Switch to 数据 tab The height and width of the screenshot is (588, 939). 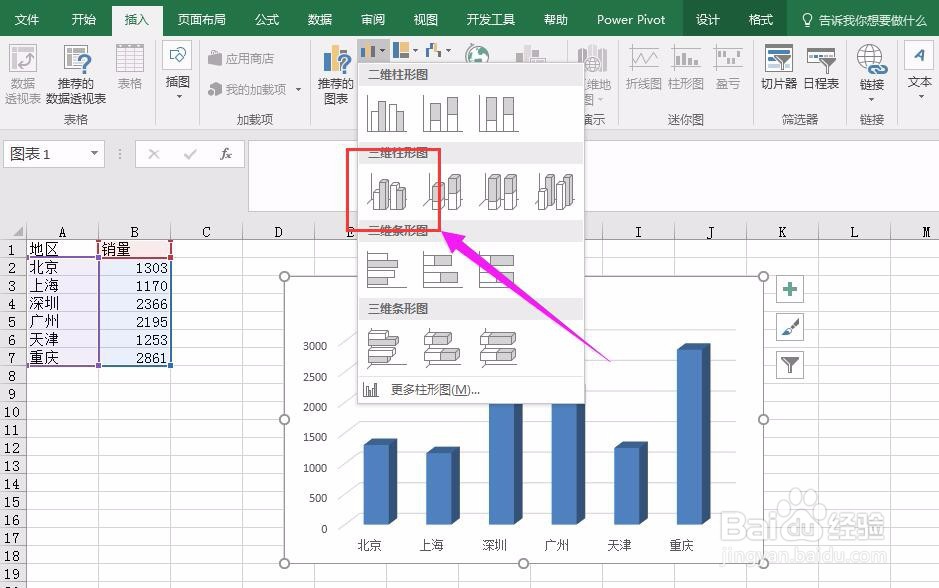pos(320,20)
